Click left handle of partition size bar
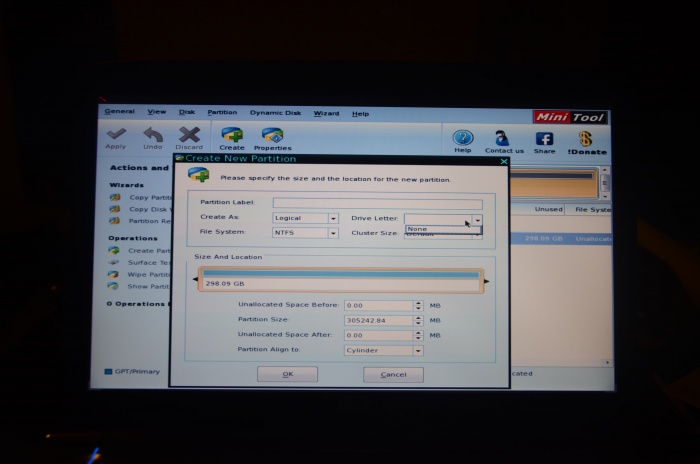The height and width of the screenshot is (464, 700). point(196,279)
